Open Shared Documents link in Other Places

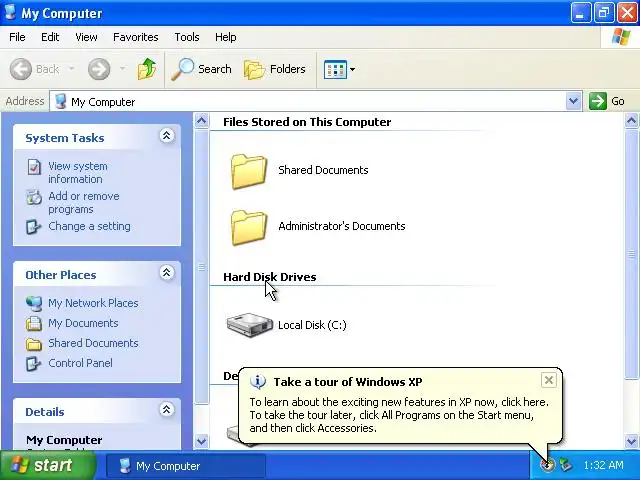(93, 343)
